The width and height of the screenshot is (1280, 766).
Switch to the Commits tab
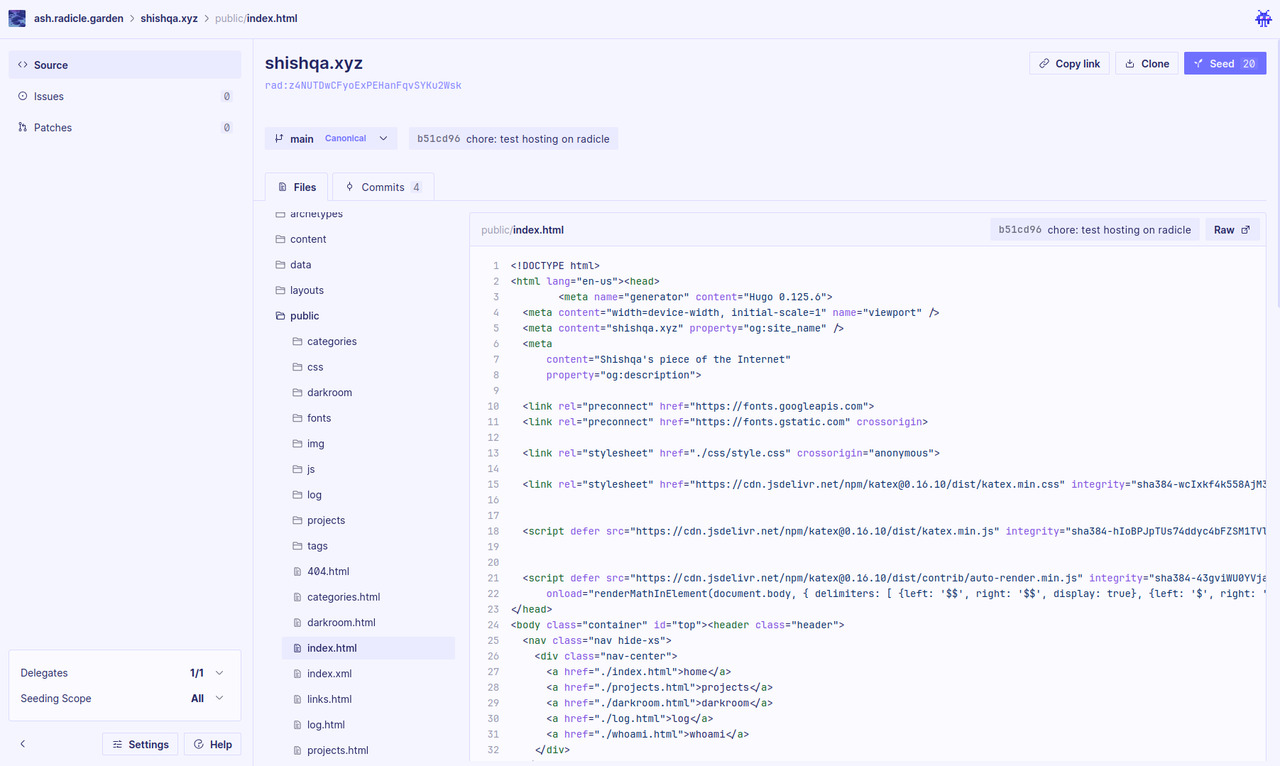tap(383, 187)
